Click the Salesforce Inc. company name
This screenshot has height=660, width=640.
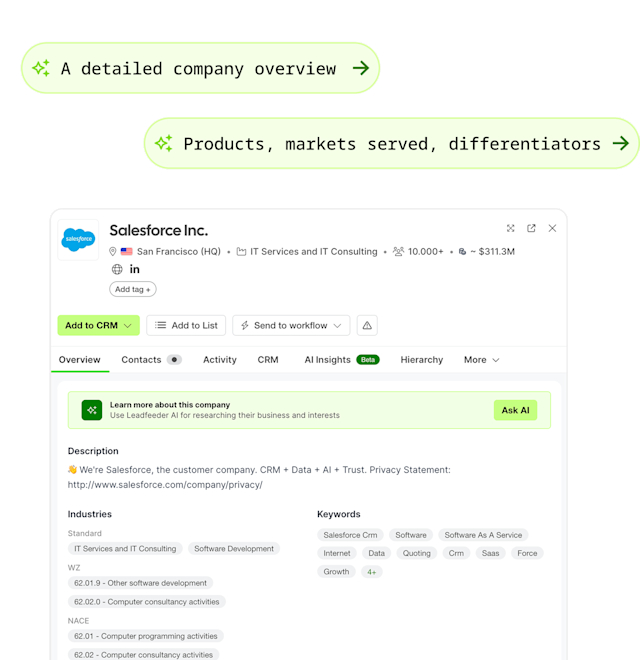tap(159, 230)
